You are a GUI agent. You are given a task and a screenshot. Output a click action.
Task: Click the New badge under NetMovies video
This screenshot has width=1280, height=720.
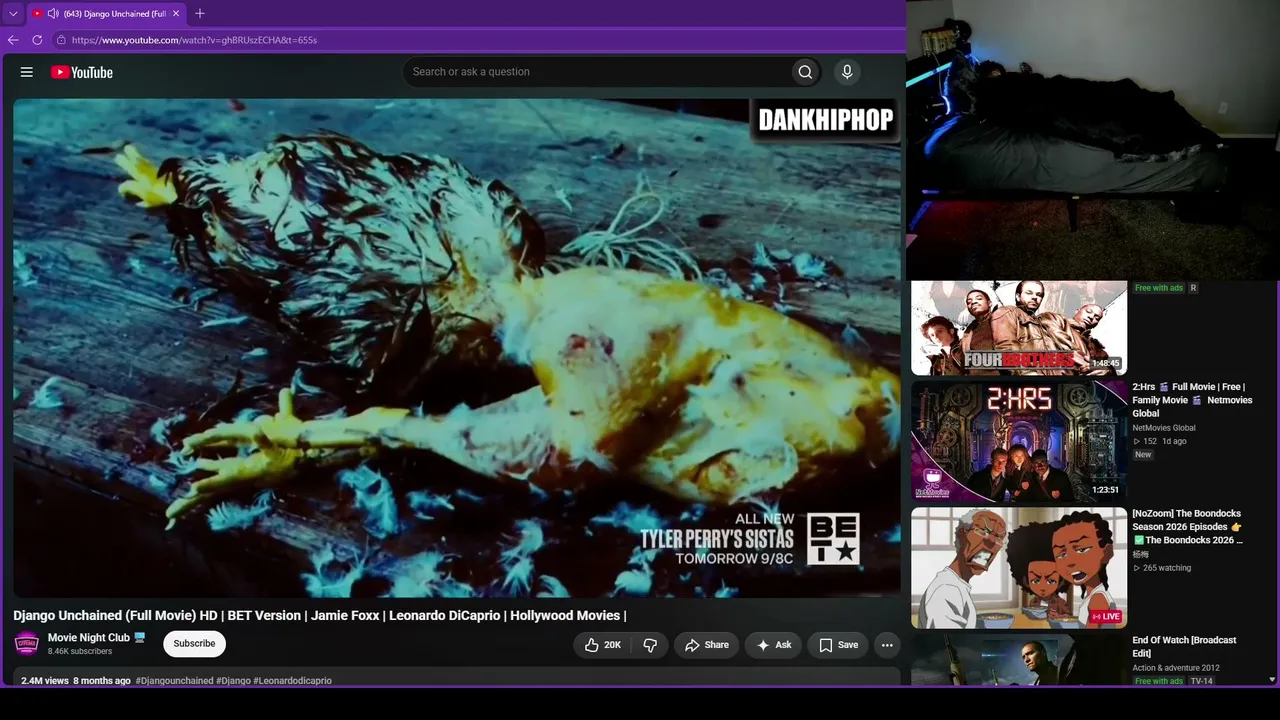click(x=1143, y=455)
